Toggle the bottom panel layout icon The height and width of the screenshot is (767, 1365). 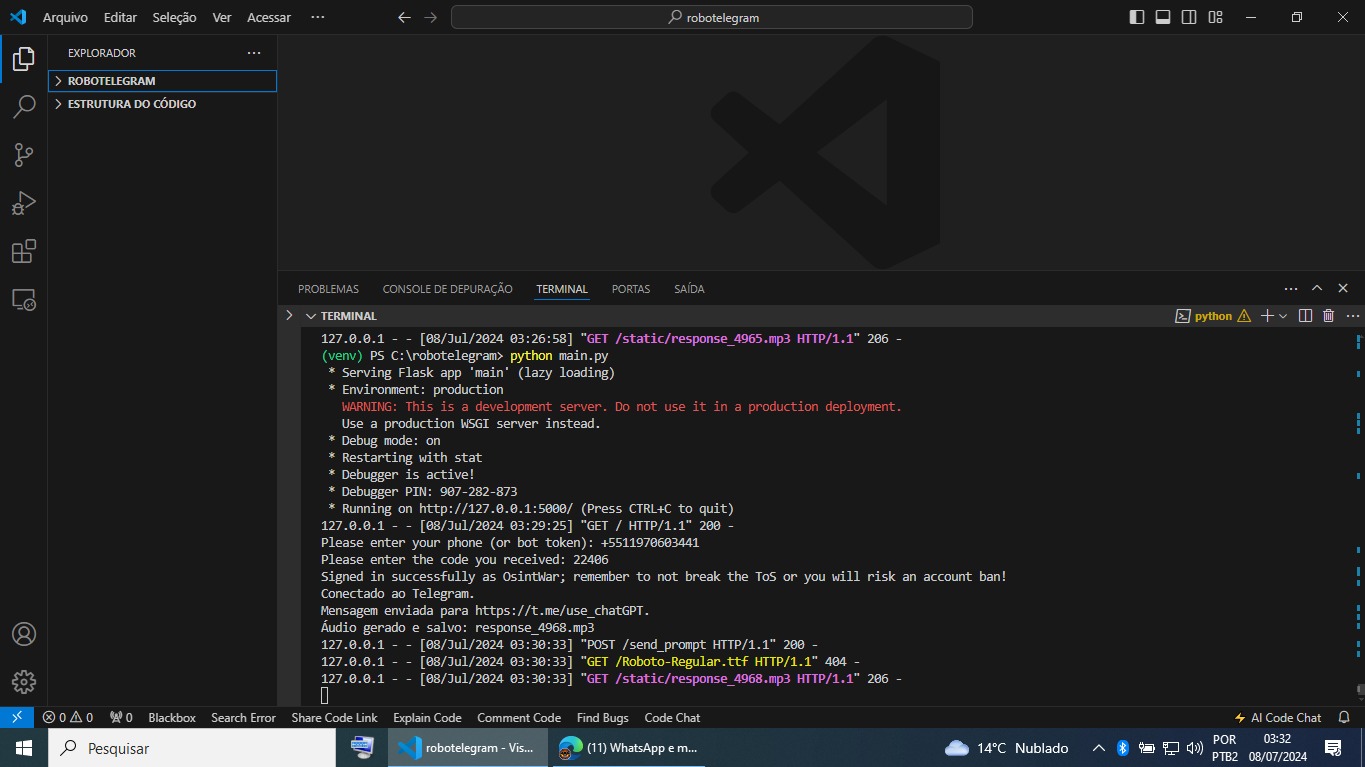point(1163,17)
